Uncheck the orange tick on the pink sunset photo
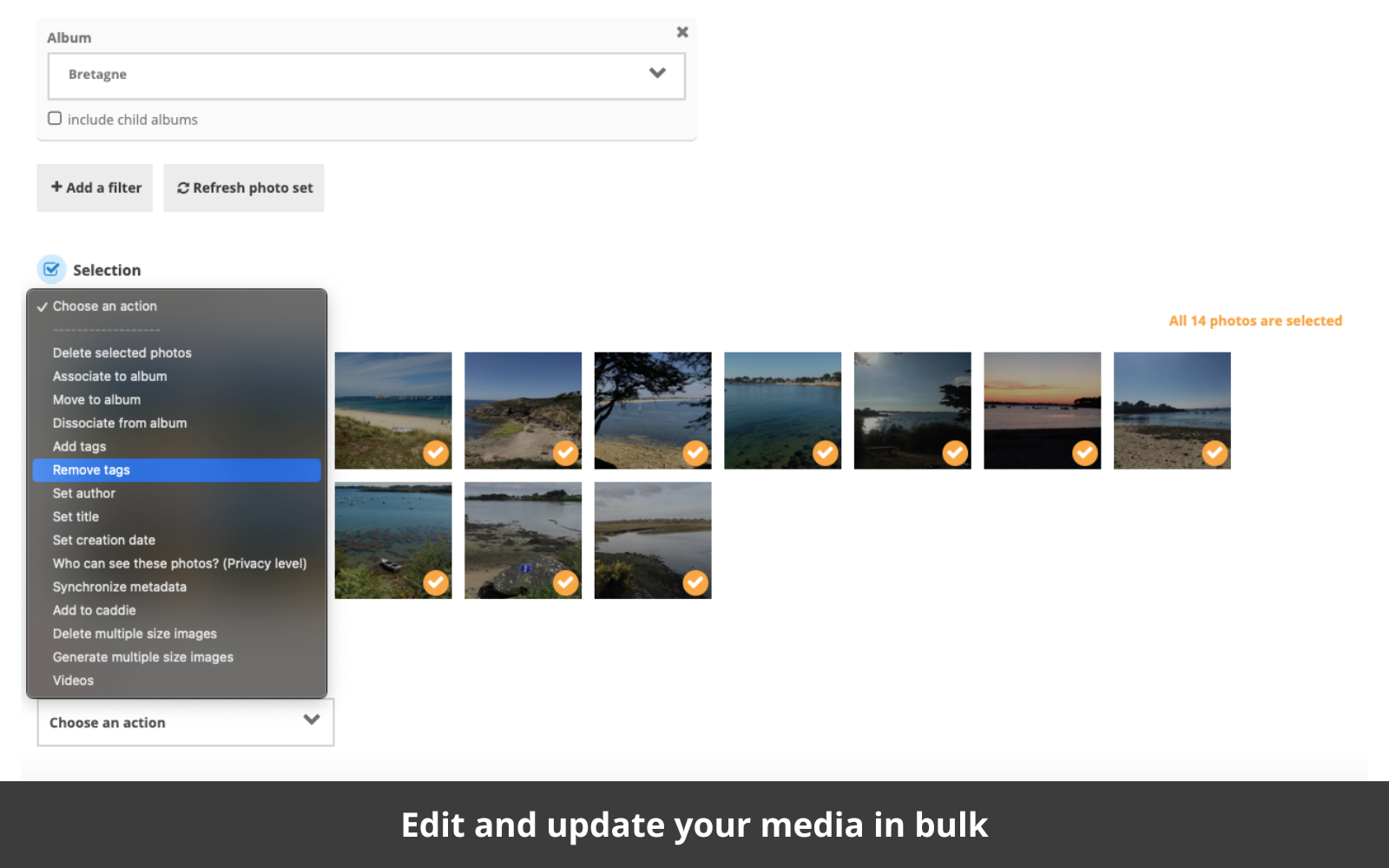Viewport: 1389px width, 868px height. (x=1085, y=453)
